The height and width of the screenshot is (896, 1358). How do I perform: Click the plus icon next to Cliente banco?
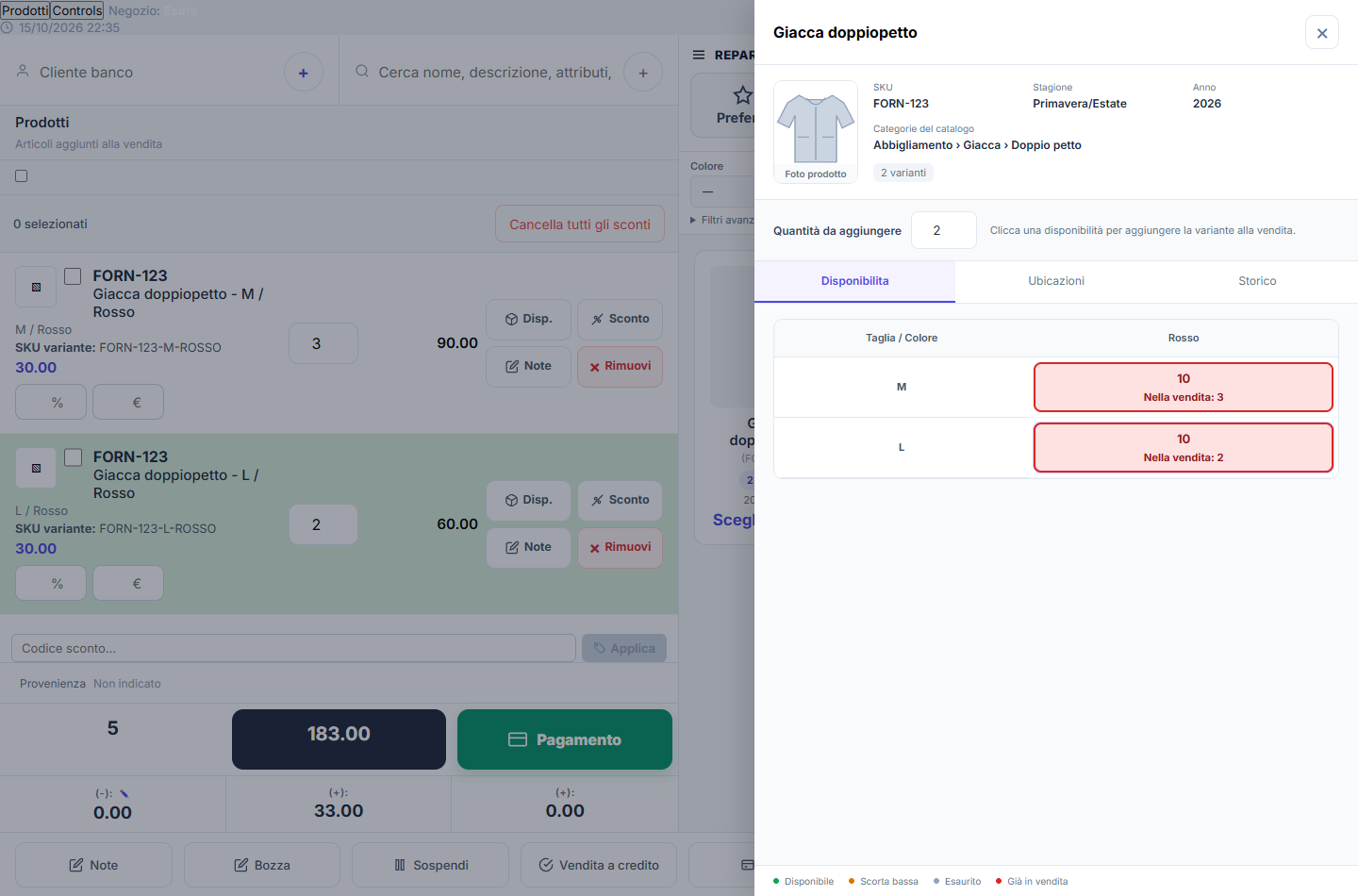pyautogui.click(x=304, y=73)
